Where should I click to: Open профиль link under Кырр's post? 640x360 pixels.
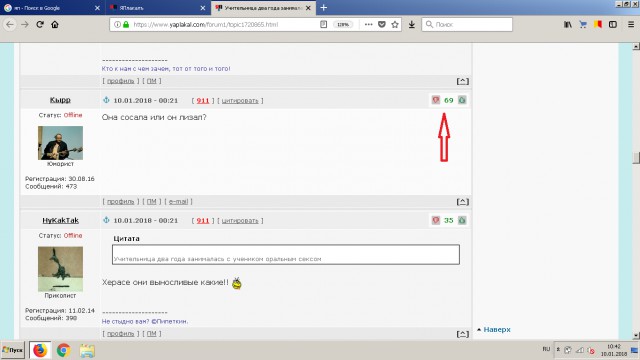coord(120,201)
